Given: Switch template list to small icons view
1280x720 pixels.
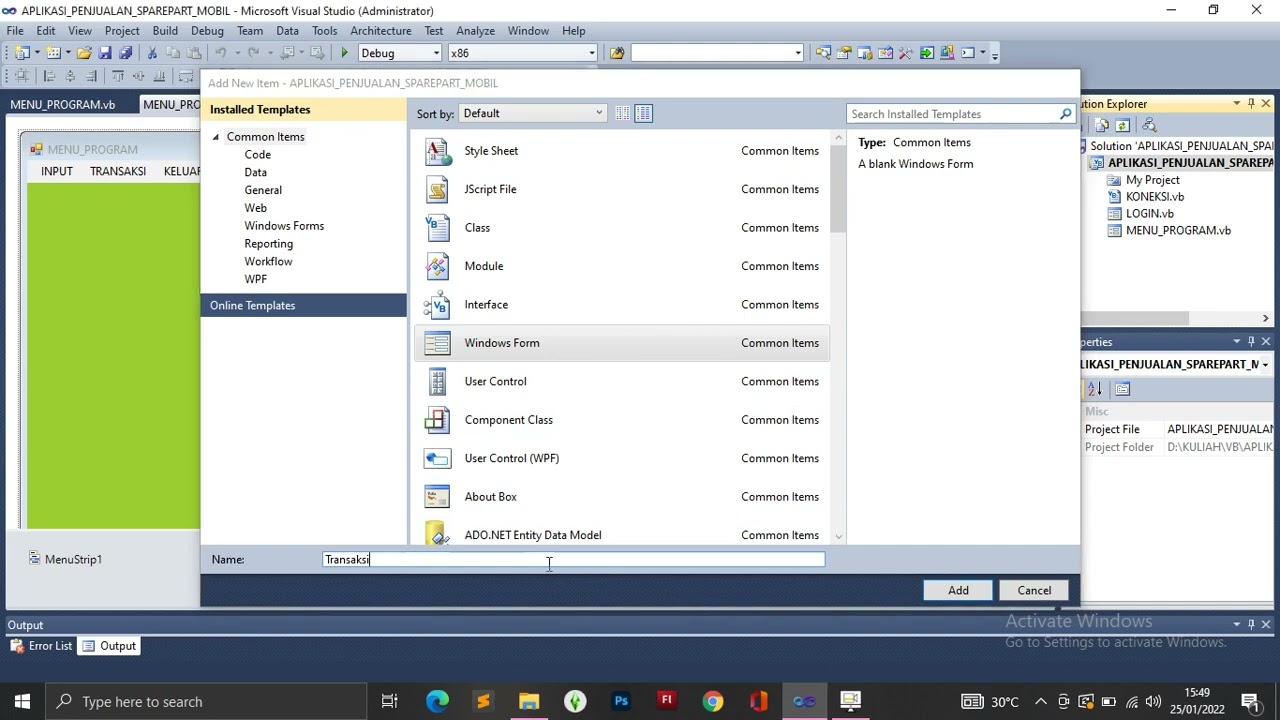Looking at the screenshot, I should click(622, 114).
